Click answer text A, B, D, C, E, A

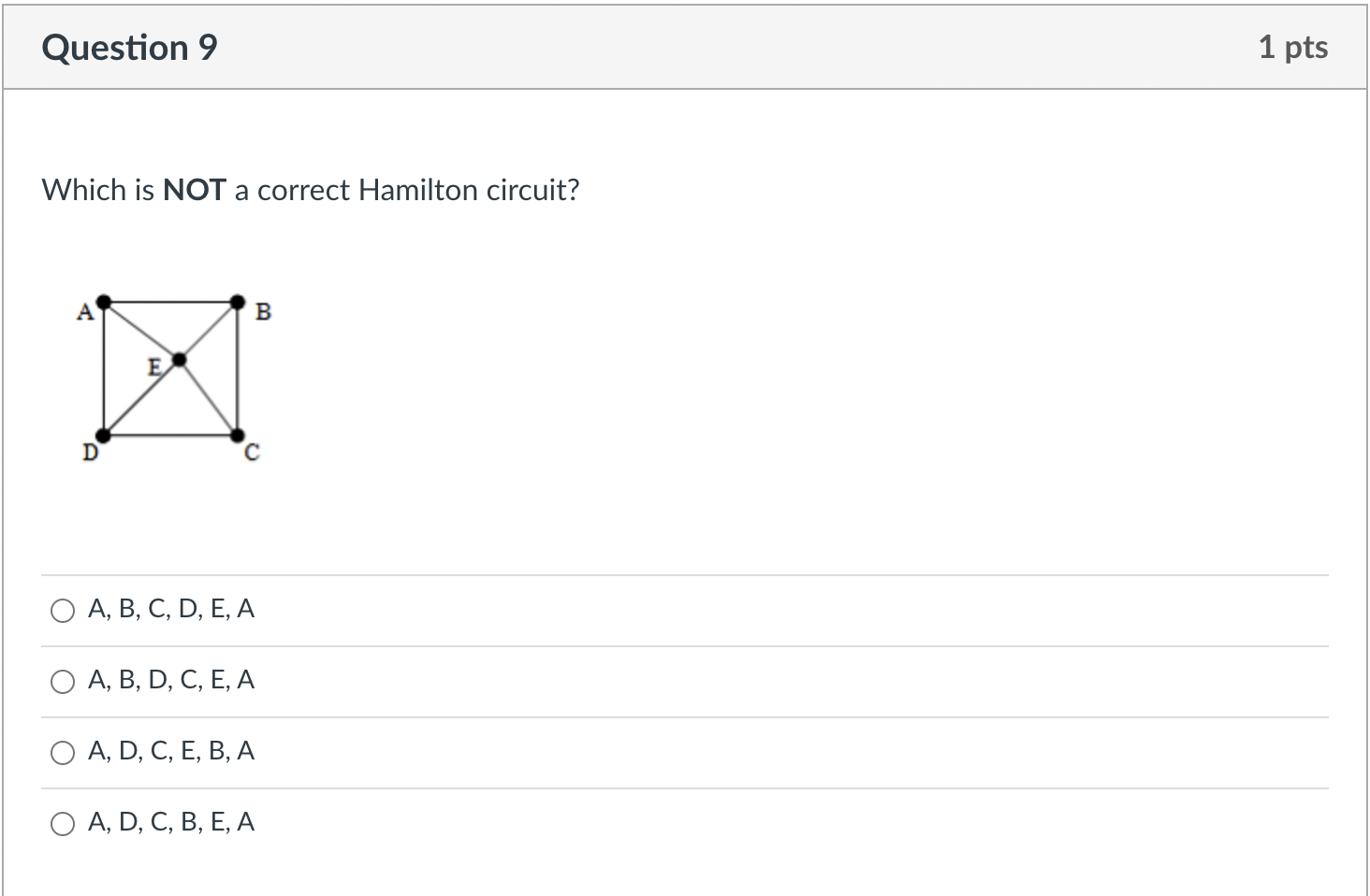tap(170, 680)
